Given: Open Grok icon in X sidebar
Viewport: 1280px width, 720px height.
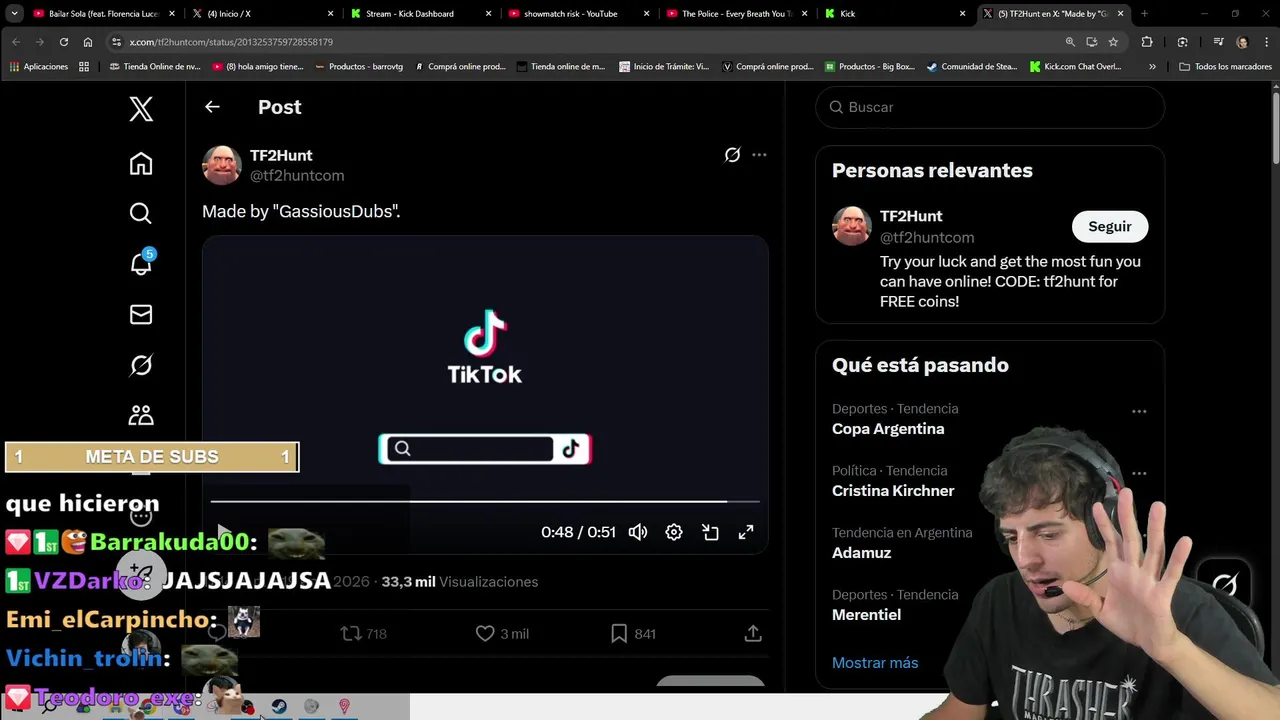Looking at the screenshot, I should coord(141,365).
